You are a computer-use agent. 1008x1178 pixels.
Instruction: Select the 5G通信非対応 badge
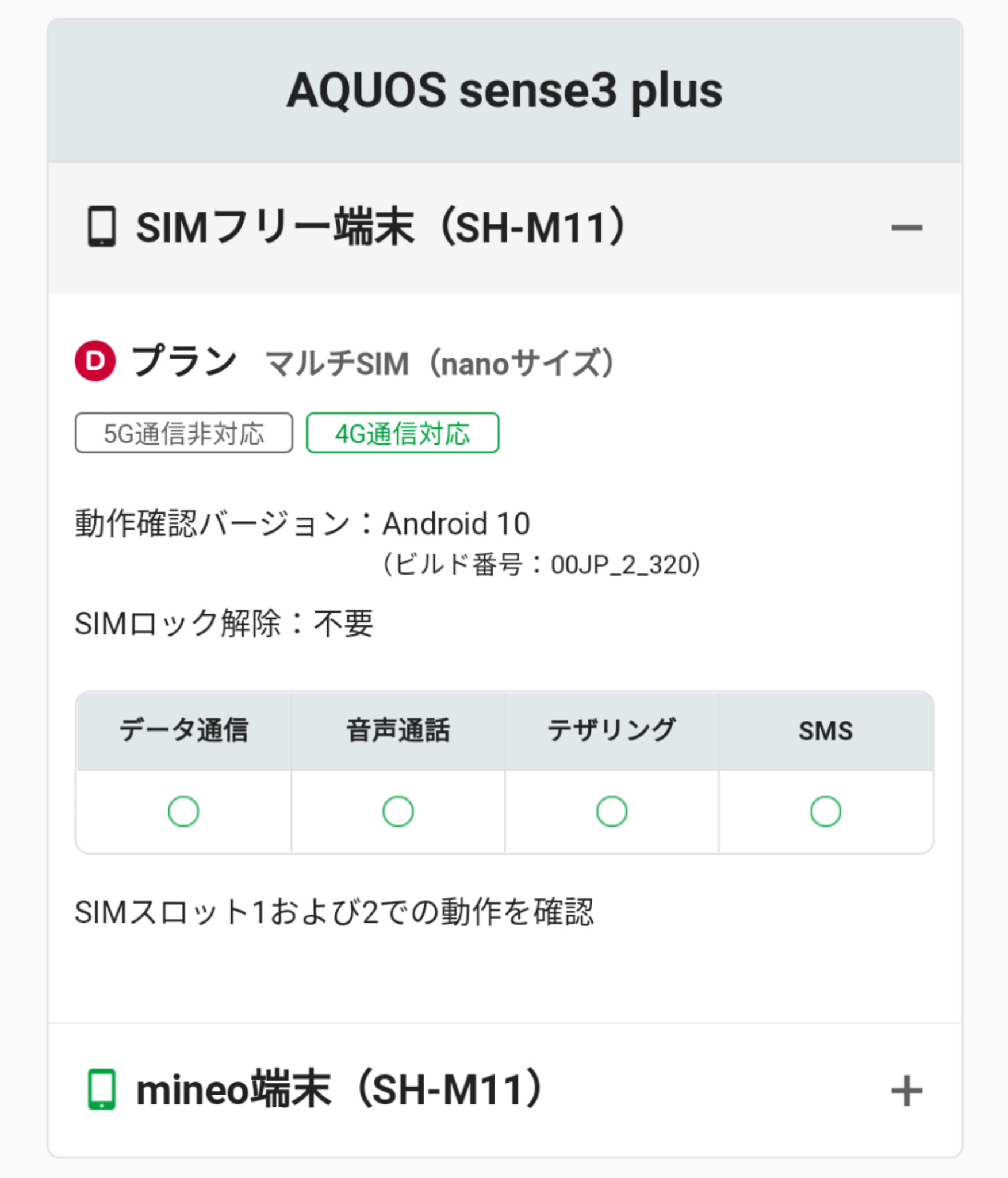[x=183, y=433]
